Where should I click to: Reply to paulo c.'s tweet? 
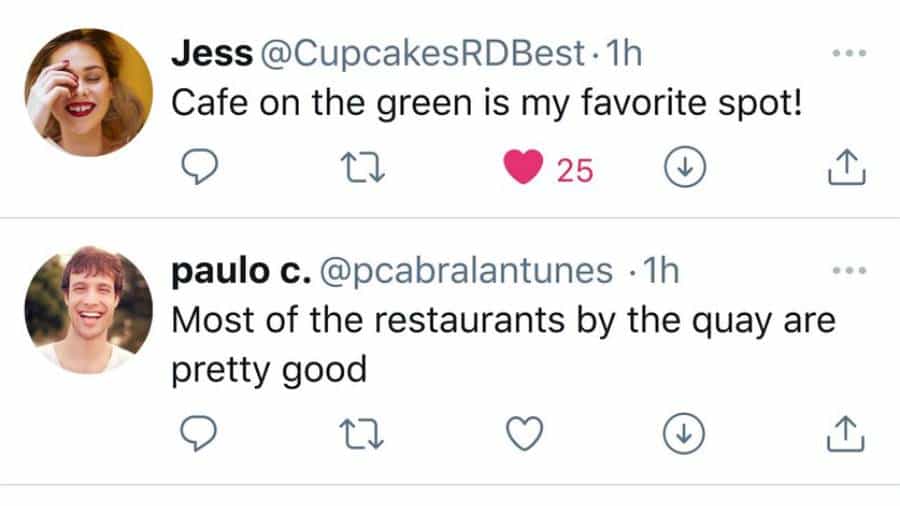point(204,433)
